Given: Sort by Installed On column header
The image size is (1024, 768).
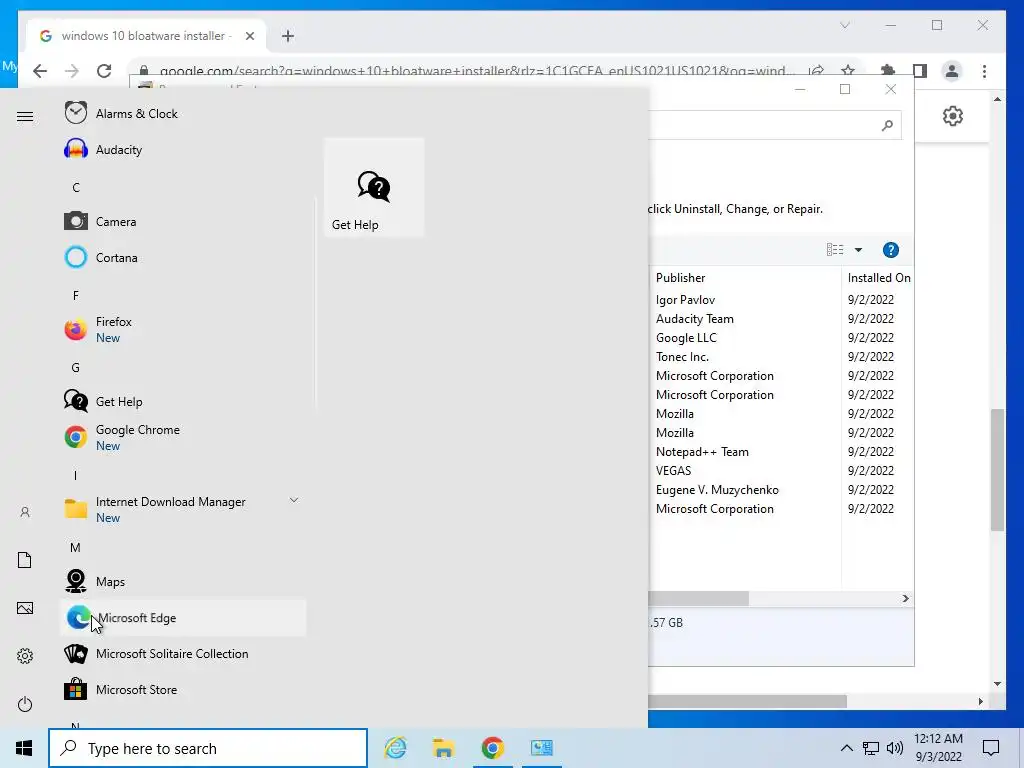Looking at the screenshot, I should coord(878,278).
